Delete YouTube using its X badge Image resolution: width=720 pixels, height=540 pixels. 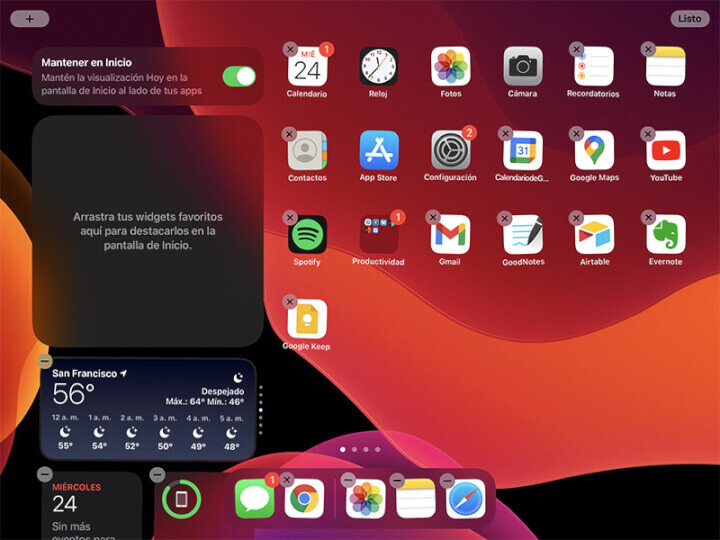coord(647,134)
